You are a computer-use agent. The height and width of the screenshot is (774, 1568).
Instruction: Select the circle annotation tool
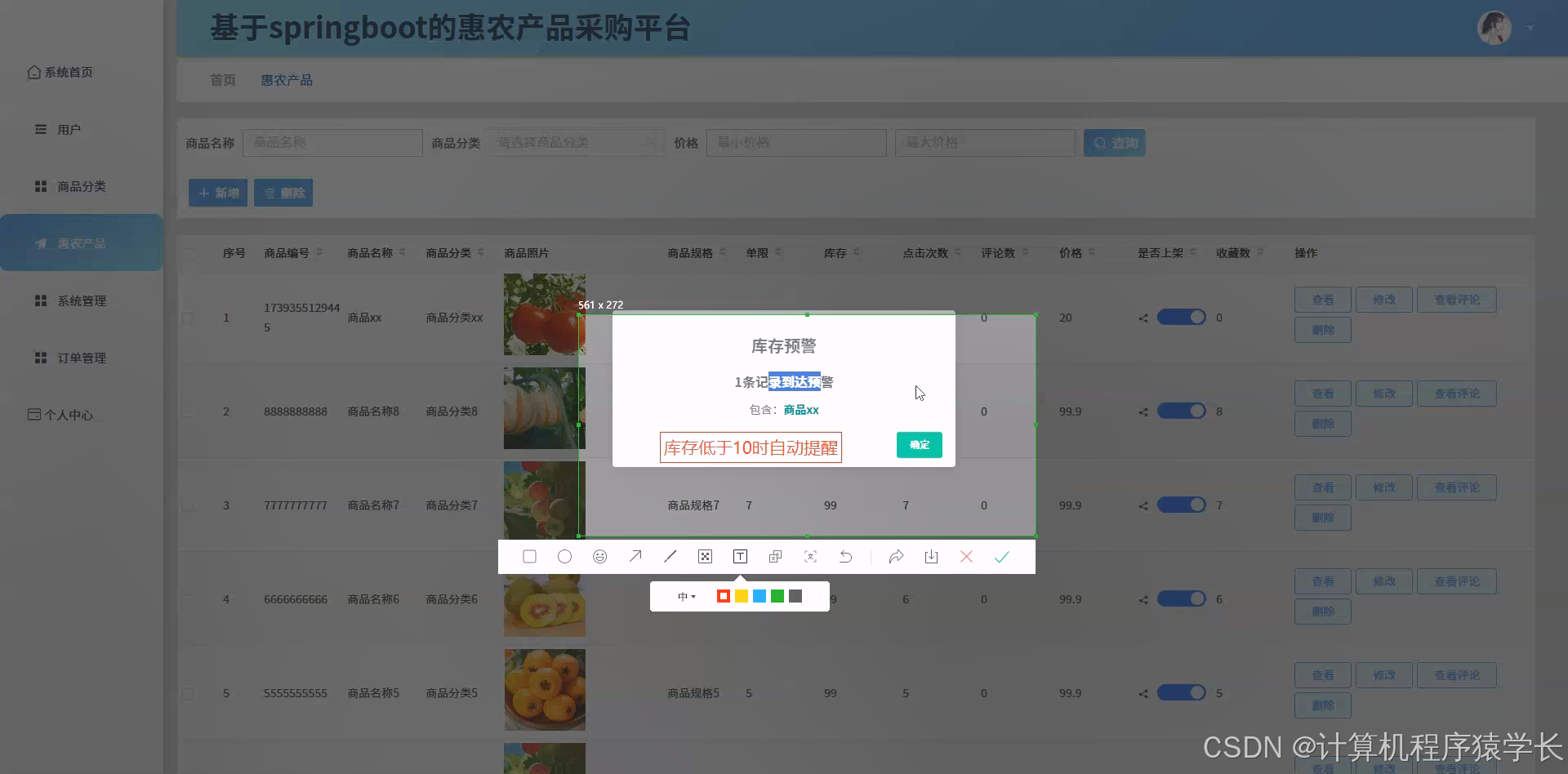564,556
